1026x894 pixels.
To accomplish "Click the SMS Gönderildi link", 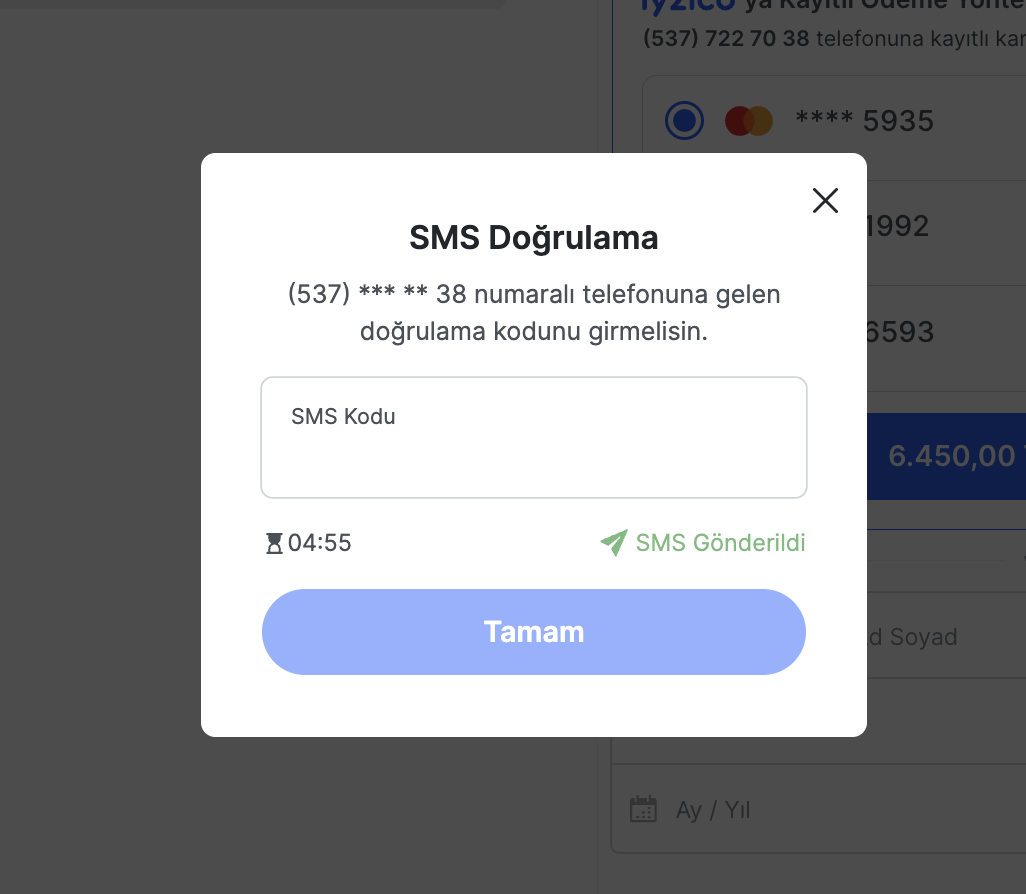I will (720, 543).
